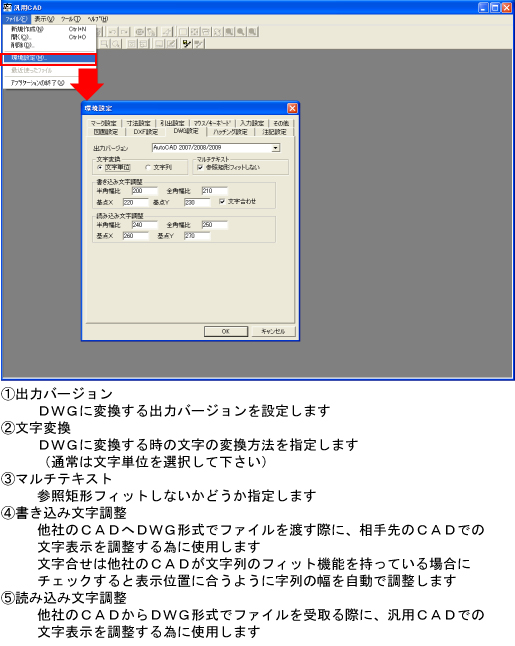515x646 pixels.
Task: Click the pencil edit icon in second toolbar row
Action: point(171,44)
